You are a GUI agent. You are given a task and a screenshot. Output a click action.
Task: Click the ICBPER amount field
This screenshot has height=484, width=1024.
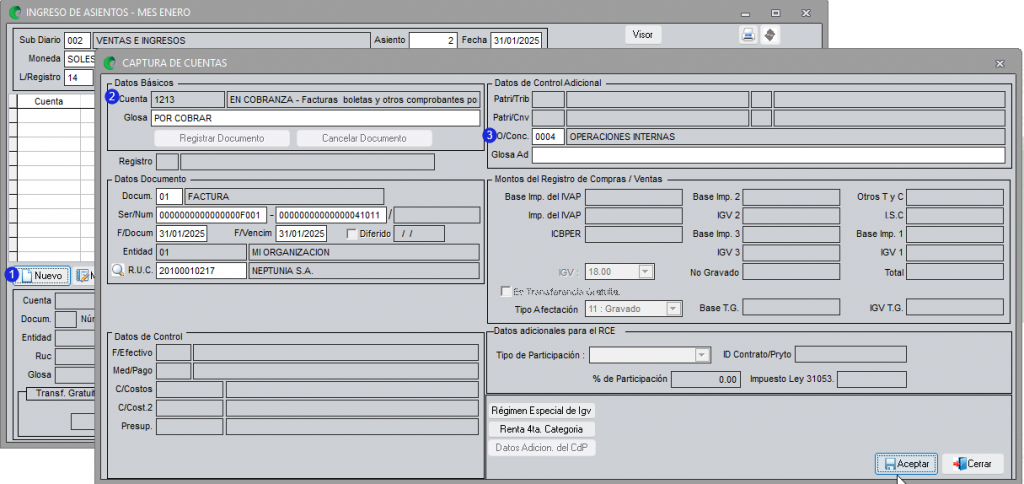click(x=633, y=234)
